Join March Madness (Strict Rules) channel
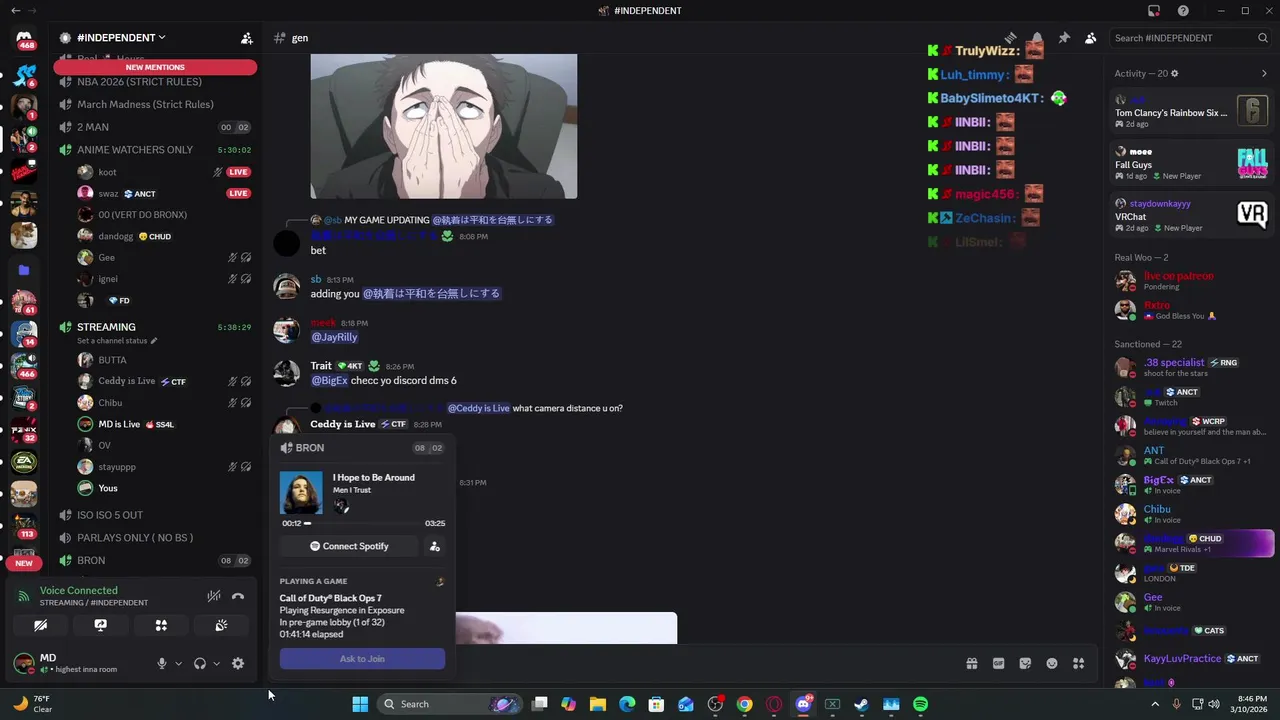The width and height of the screenshot is (1280, 720). click(x=155, y=104)
